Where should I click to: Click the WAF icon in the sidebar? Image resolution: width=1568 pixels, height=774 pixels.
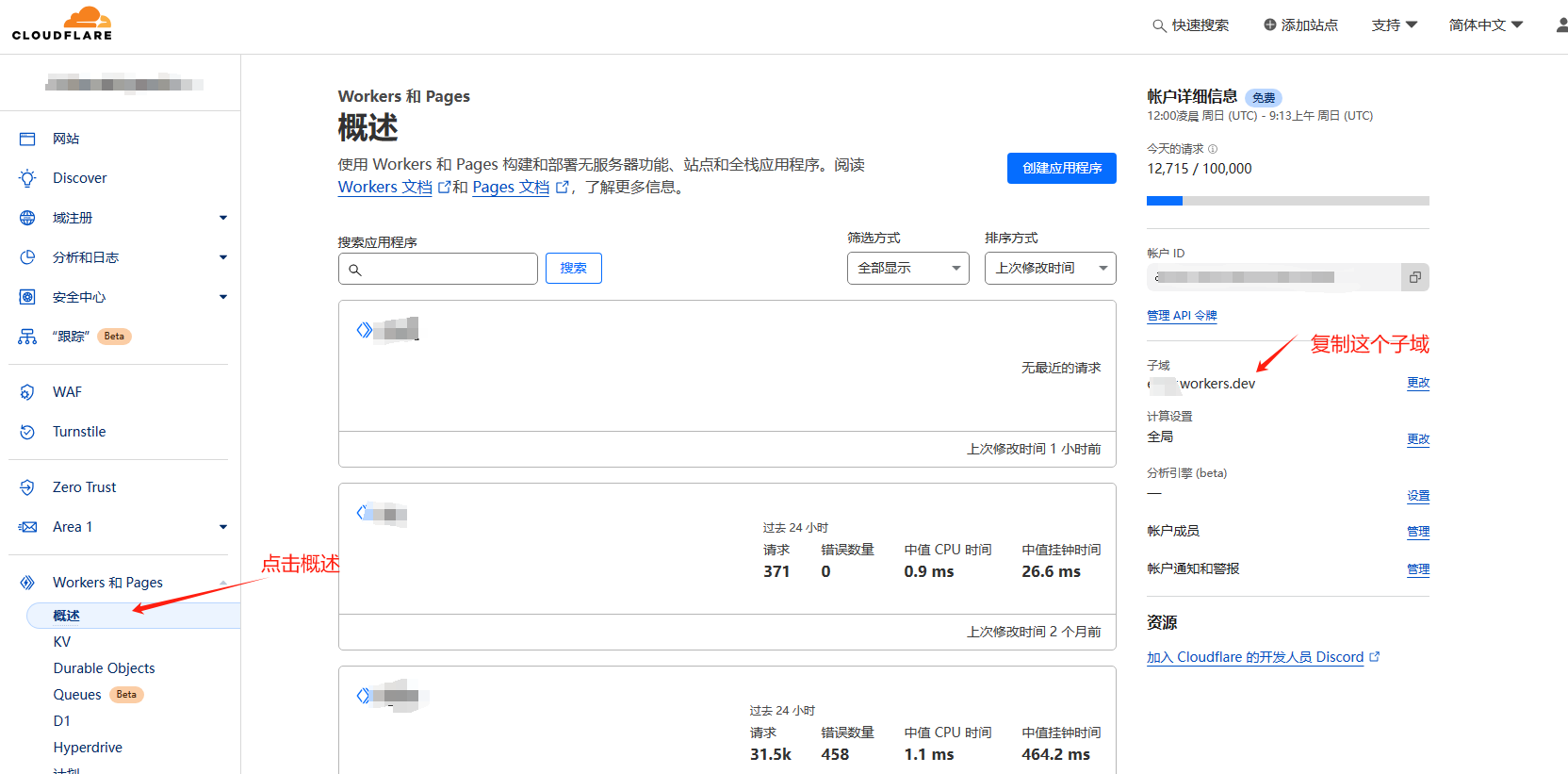pos(27,392)
